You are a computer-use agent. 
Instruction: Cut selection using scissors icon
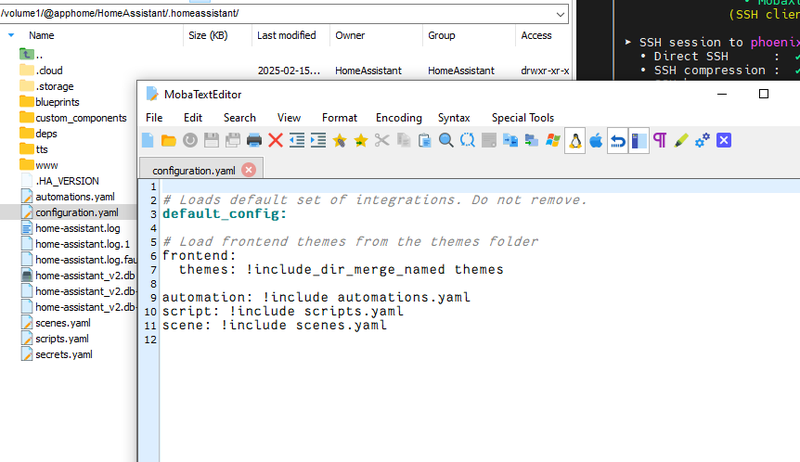382,140
